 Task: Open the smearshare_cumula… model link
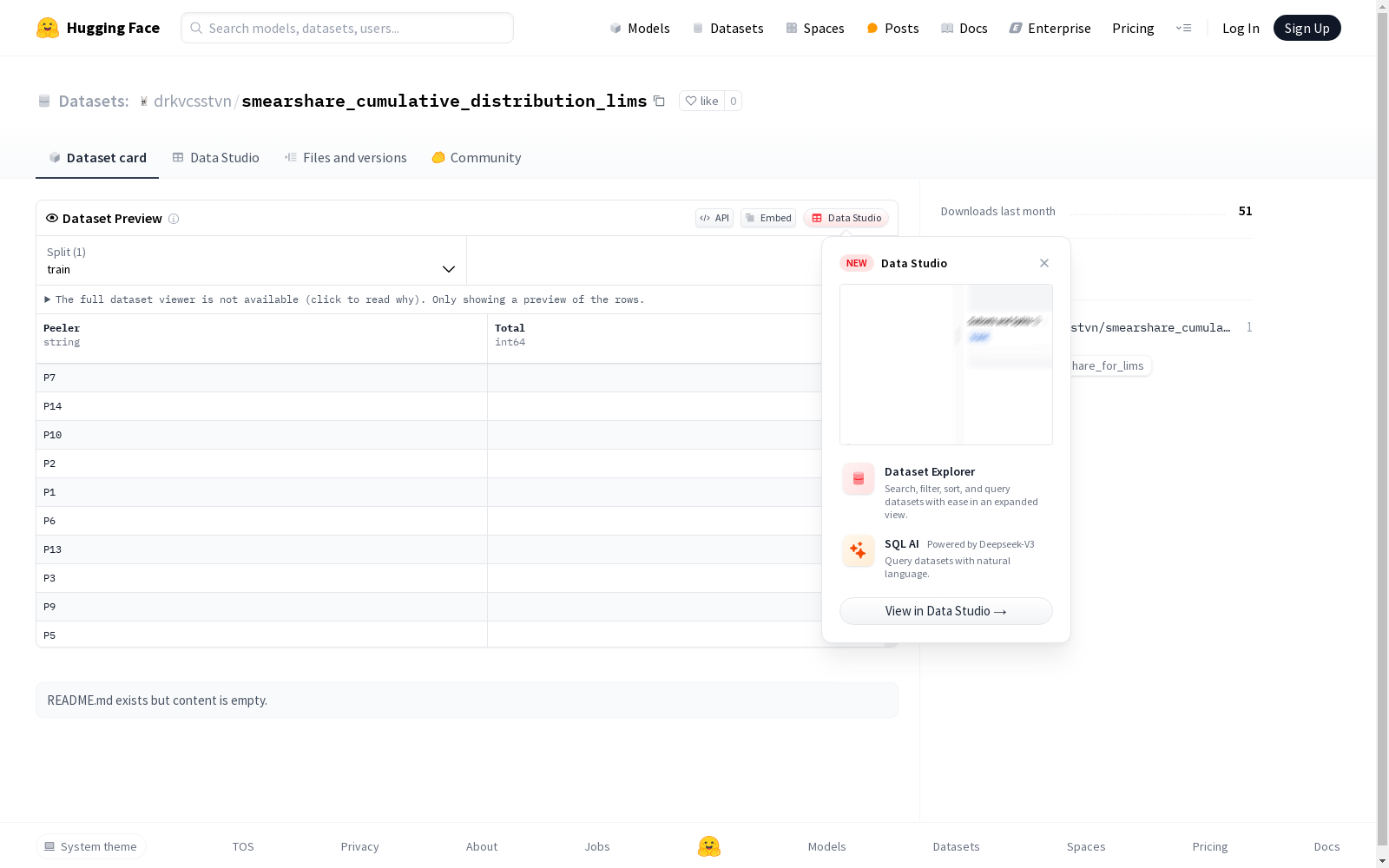pyautogui.click(x=1150, y=327)
